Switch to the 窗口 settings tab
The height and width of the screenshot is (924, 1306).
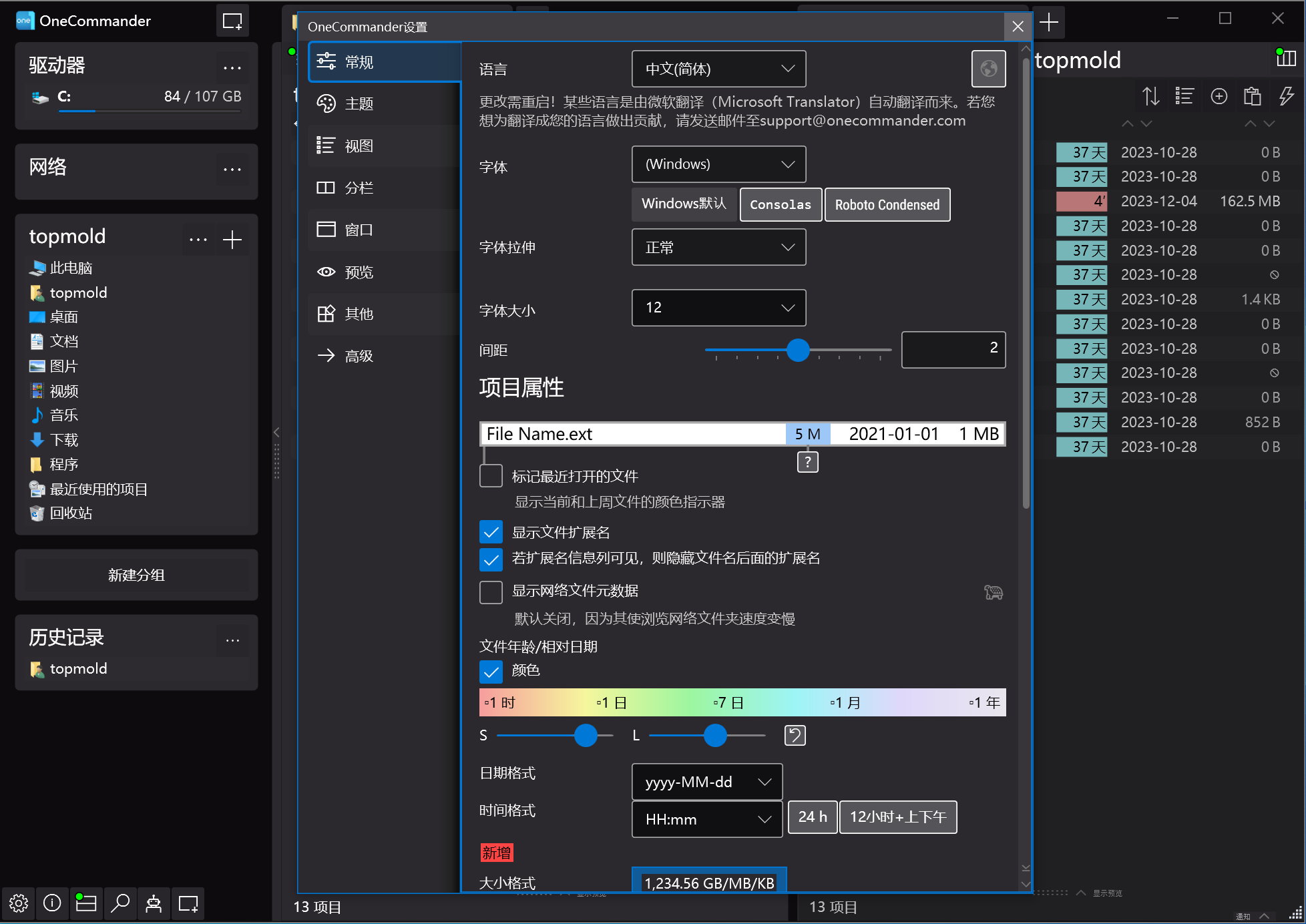click(x=385, y=230)
